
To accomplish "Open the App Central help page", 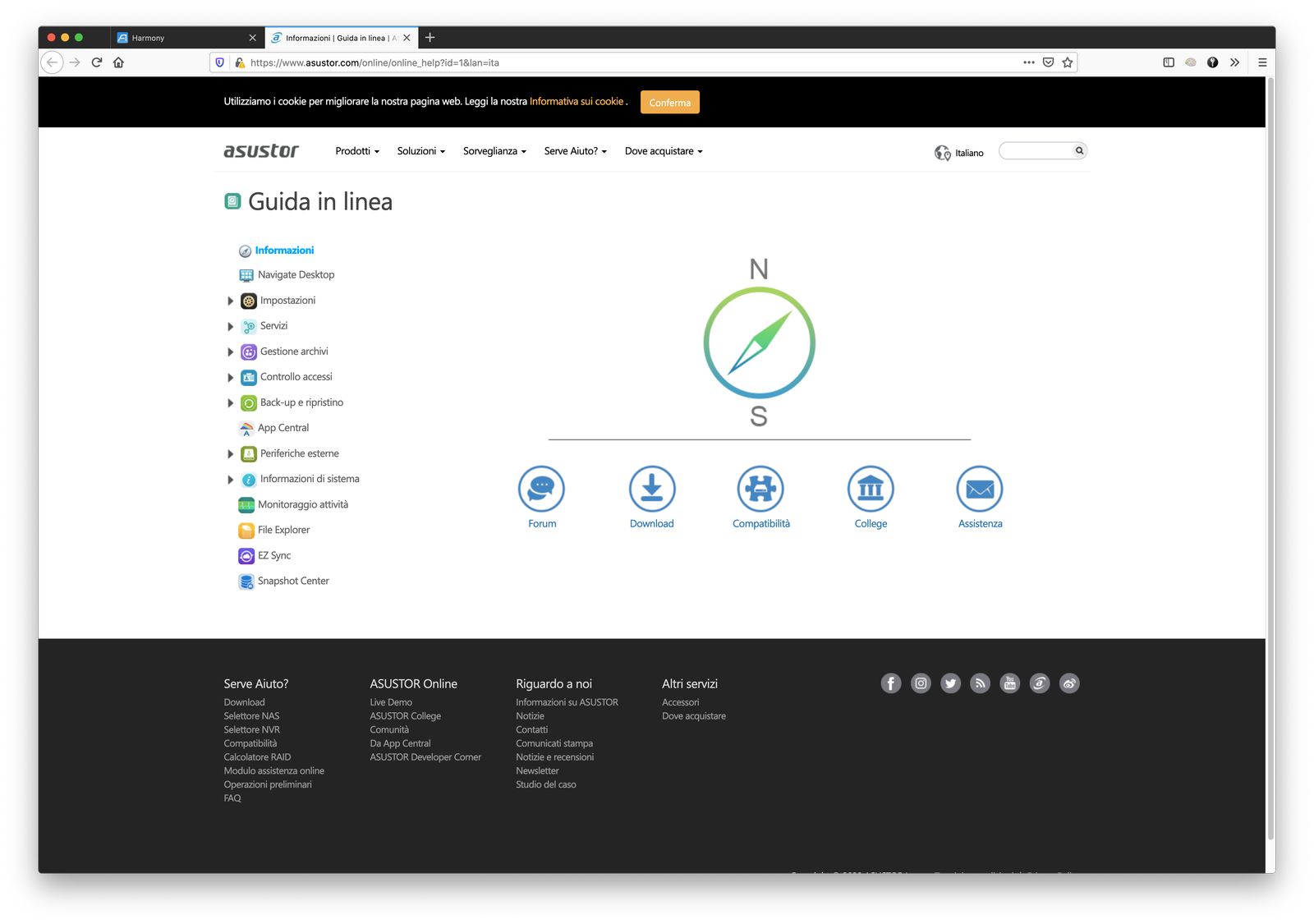I will click(x=283, y=429).
